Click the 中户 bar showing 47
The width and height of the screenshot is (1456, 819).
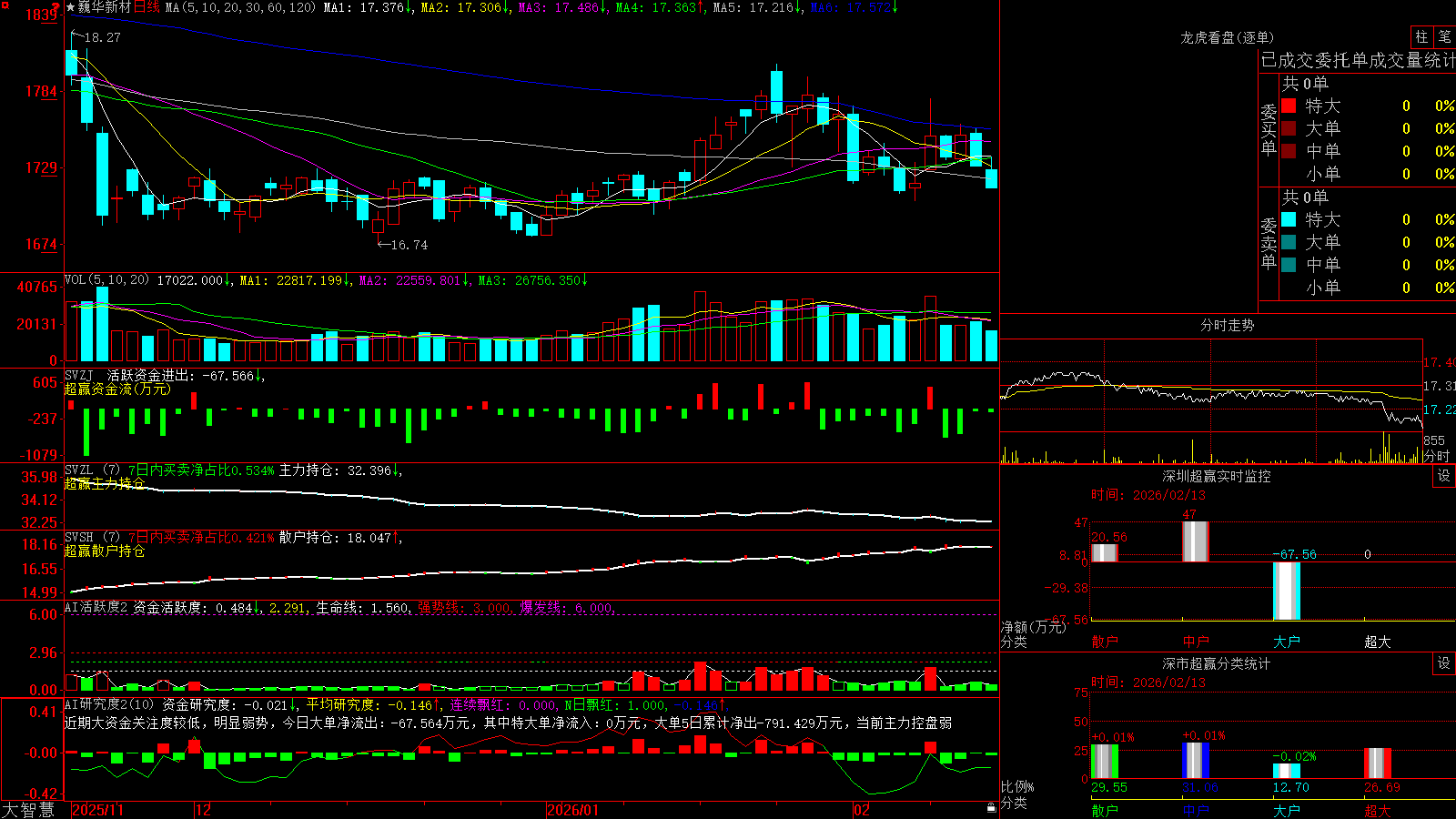[1196, 542]
